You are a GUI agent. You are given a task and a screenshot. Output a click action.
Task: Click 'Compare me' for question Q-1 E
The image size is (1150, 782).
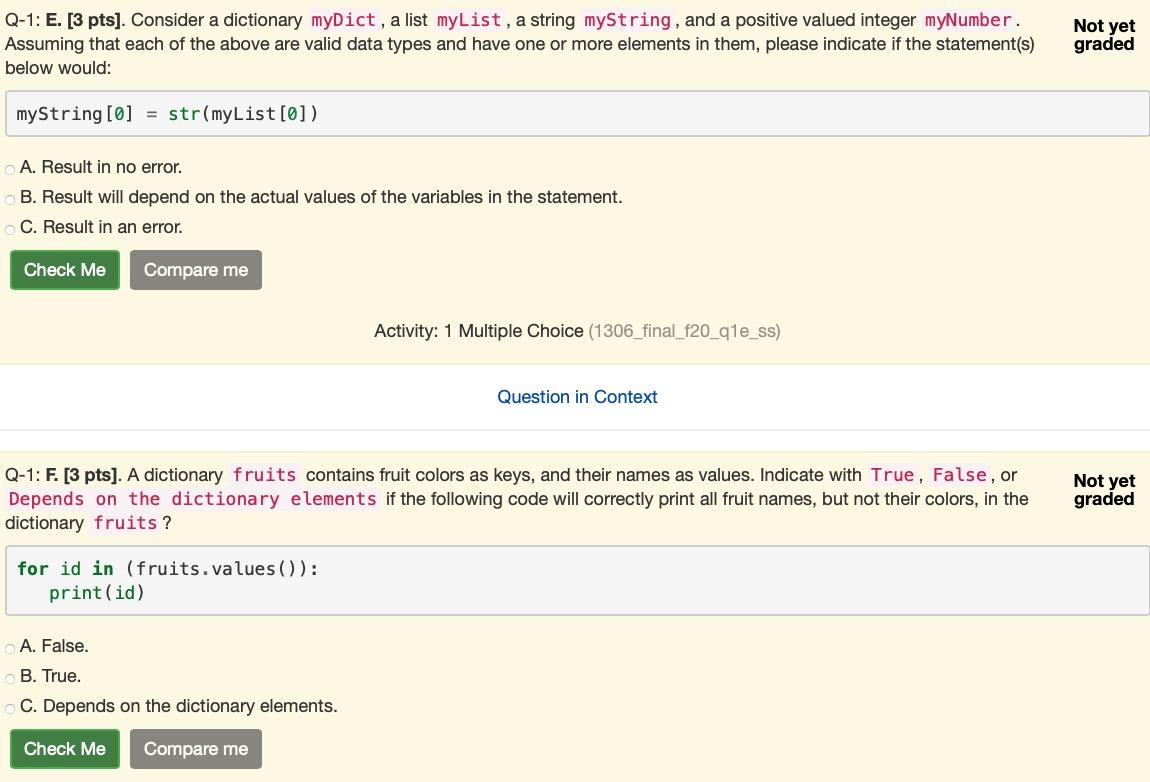pyautogui.click(x=195, y=270)
